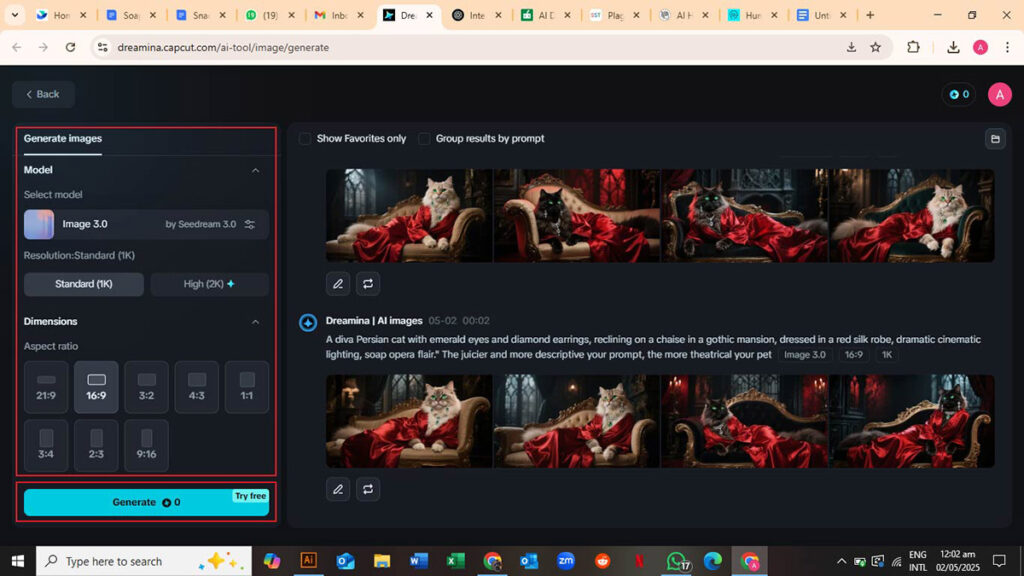The height and width of the screenshot is (576, 1024).
Task: Open last thumbnail in bottom image row
Action: click(912, 421)
